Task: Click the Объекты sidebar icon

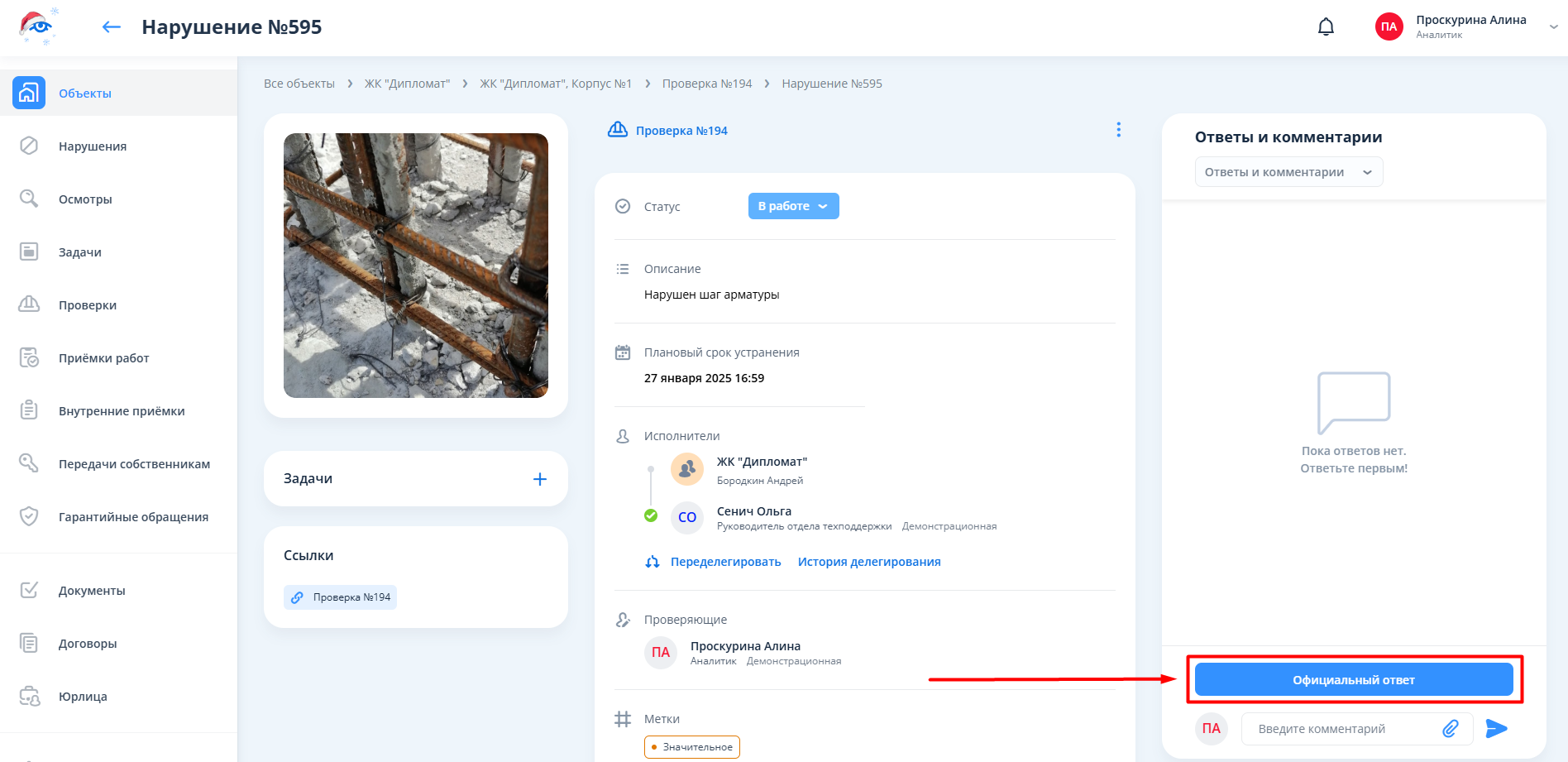Action: 29,93
